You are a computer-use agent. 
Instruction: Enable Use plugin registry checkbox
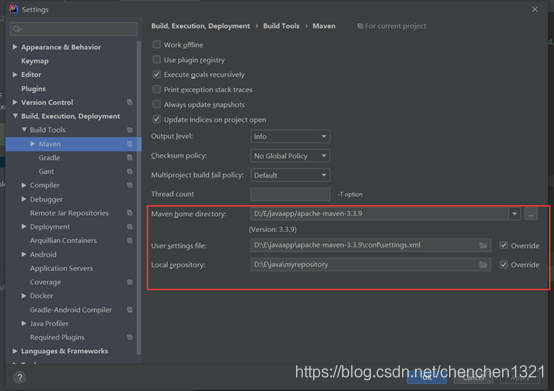click(157, 59)
